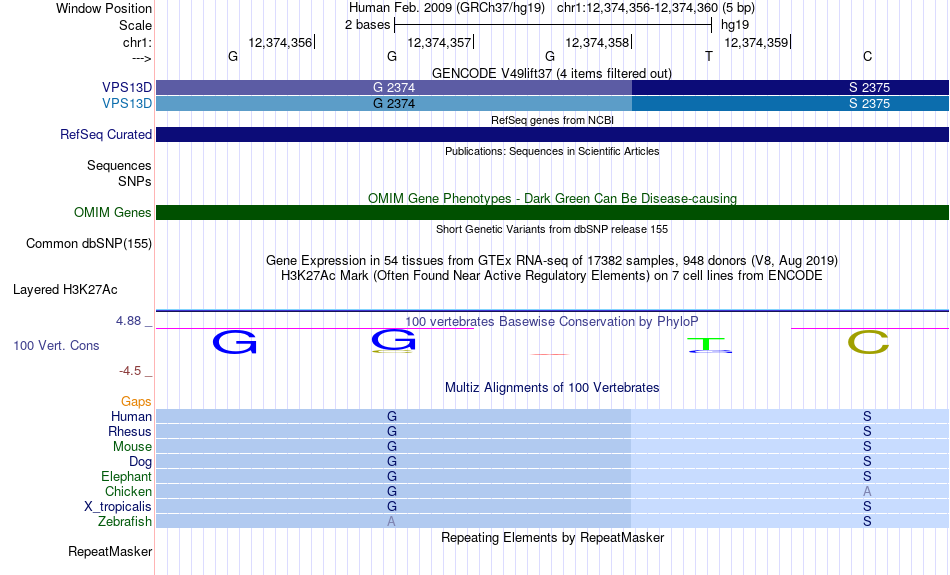Click the RefSeq Curated dark blue gene bar
The image size is (950, 575).
(552, 135)
